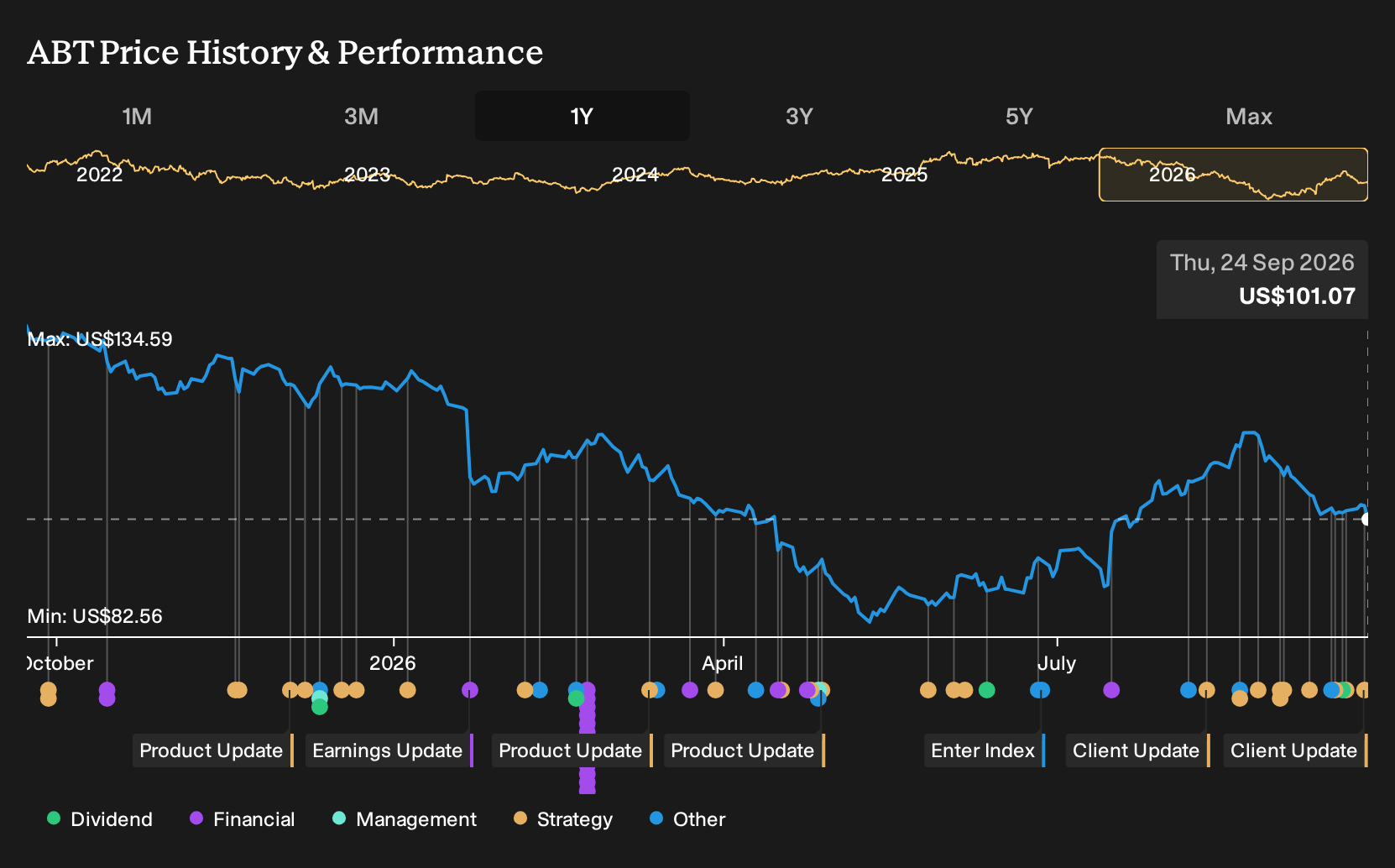The width and height of the screenshot is (1395, 868).
Task: Select the 1Y time range tab
Action: click(583, 116)
